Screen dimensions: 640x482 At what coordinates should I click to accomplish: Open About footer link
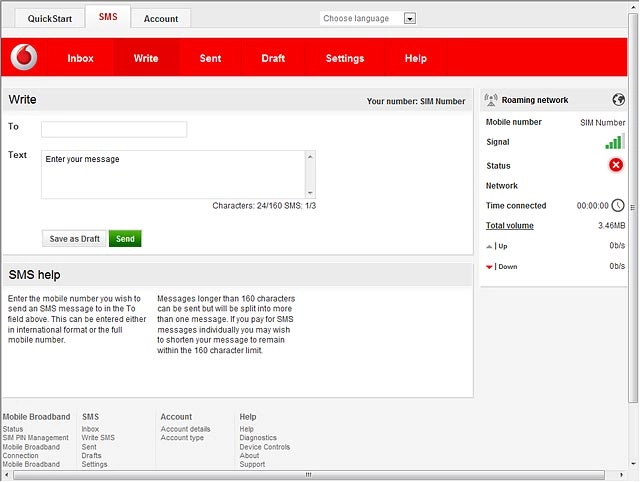249,455
